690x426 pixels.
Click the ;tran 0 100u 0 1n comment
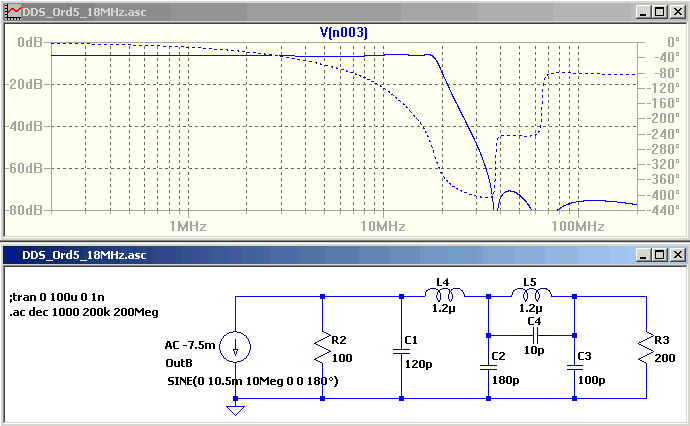click(x=57, y=297)
